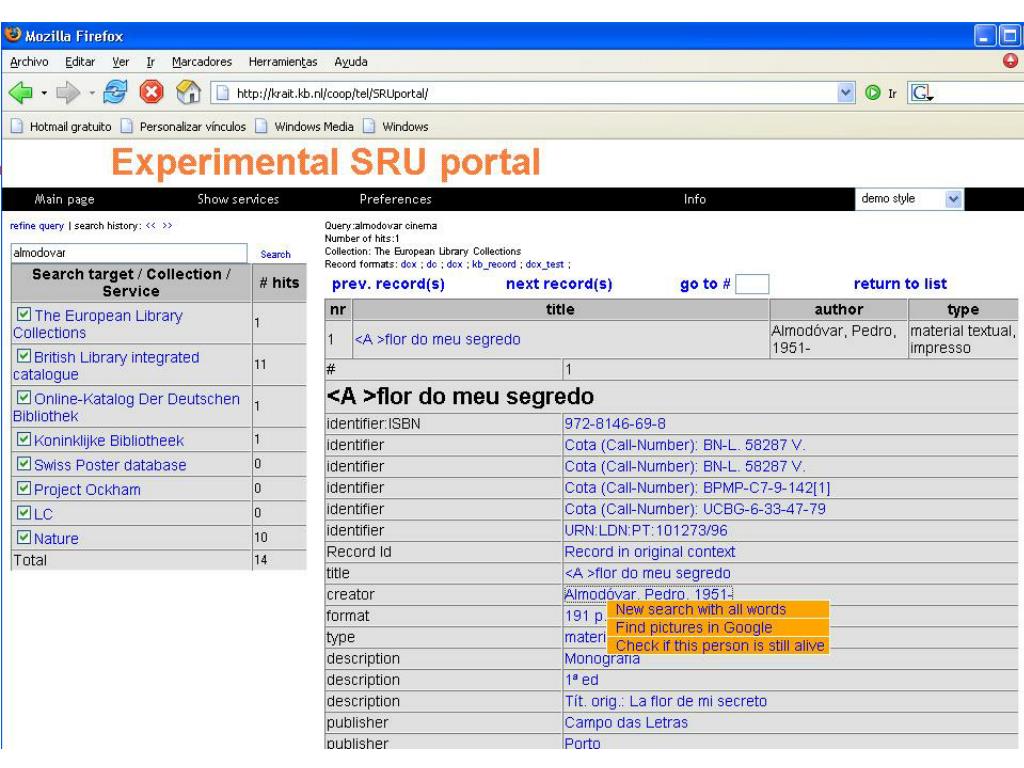The height and width of the screenshot is (768, 1024).
Task: Click the Google search engine icon
Action: point(921,93)
